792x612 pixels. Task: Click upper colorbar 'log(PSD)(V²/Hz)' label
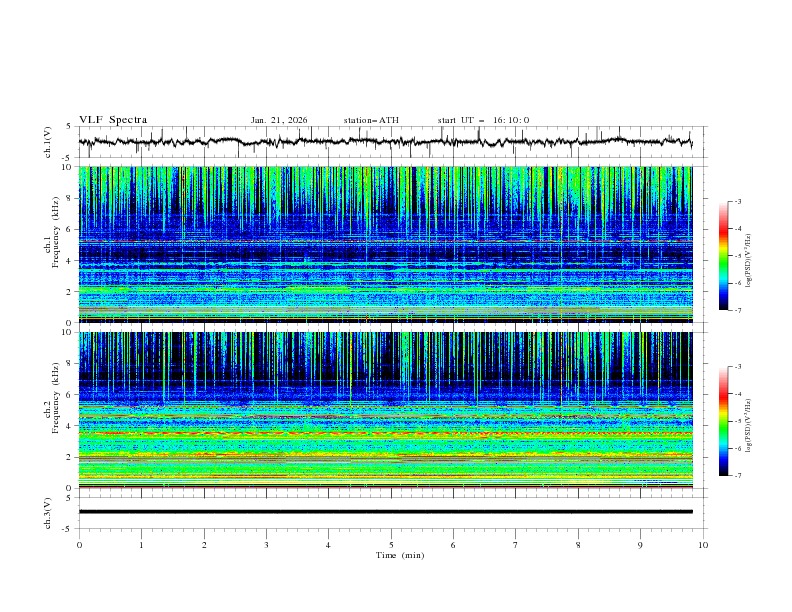click(x=748, y=261)
